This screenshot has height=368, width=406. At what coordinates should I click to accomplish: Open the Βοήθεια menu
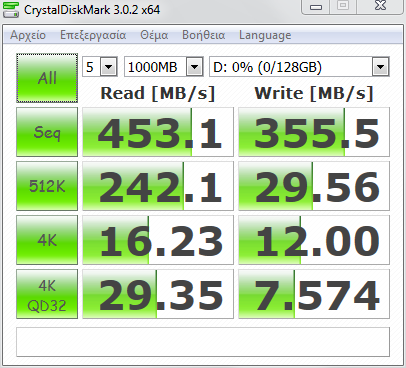203,35
